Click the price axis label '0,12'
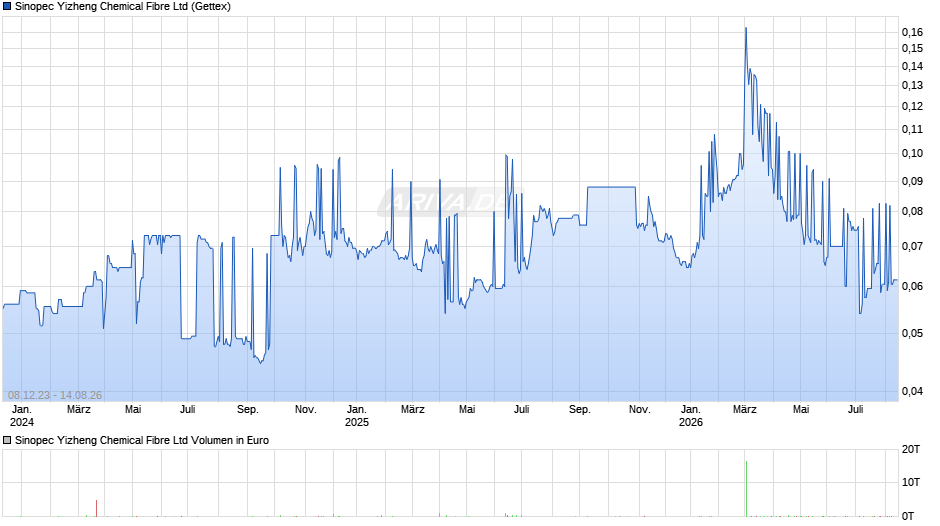Screen dimensions: 940x526 click(912, 106)
